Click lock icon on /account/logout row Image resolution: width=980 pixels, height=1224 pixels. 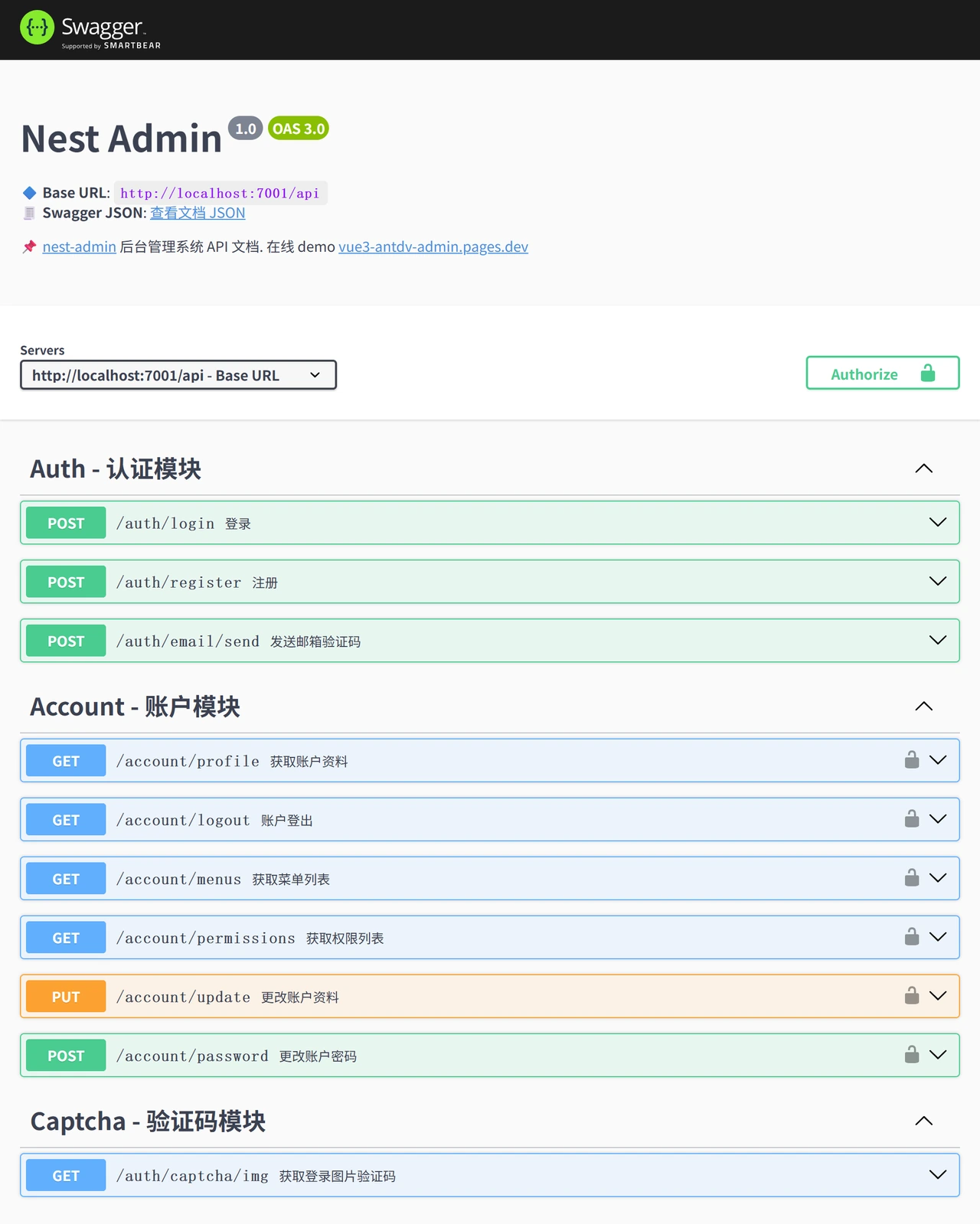point(912,818)
